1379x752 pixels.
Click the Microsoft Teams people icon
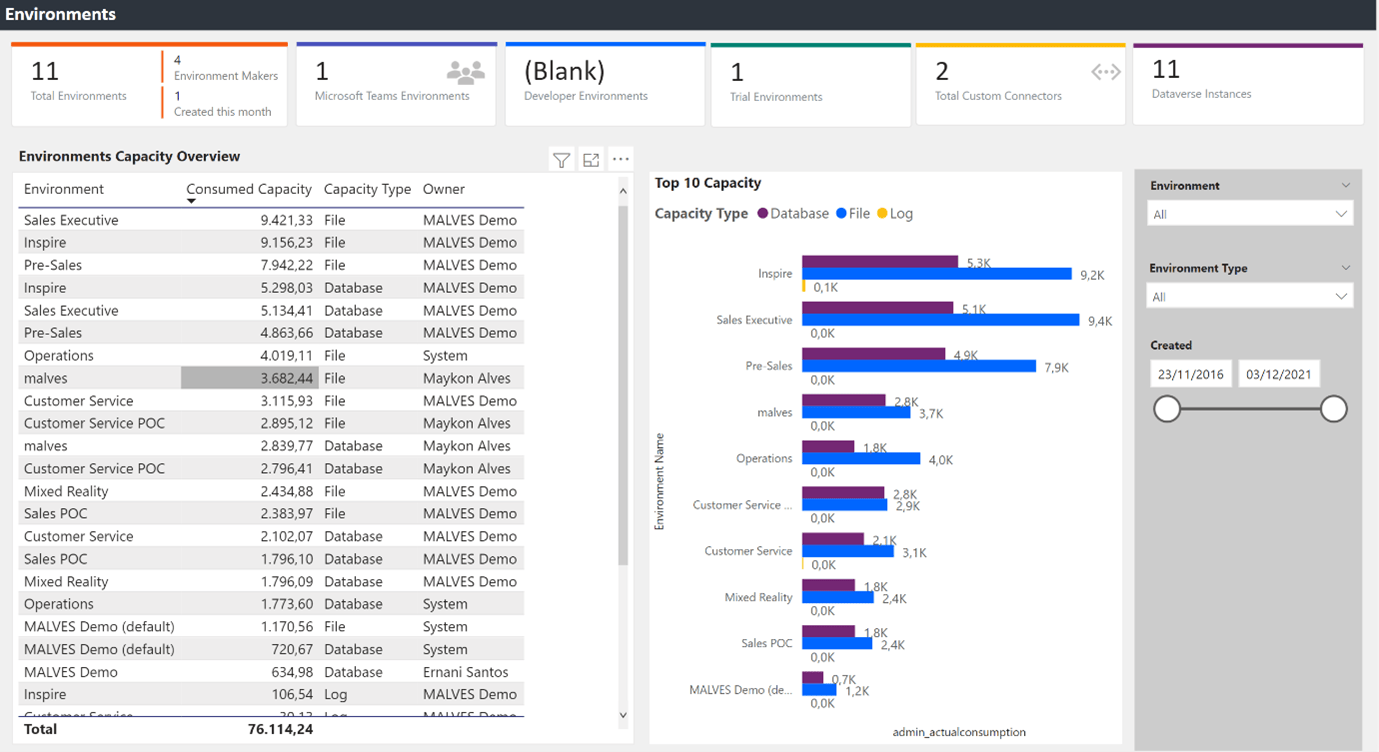(x=465, y=72)
